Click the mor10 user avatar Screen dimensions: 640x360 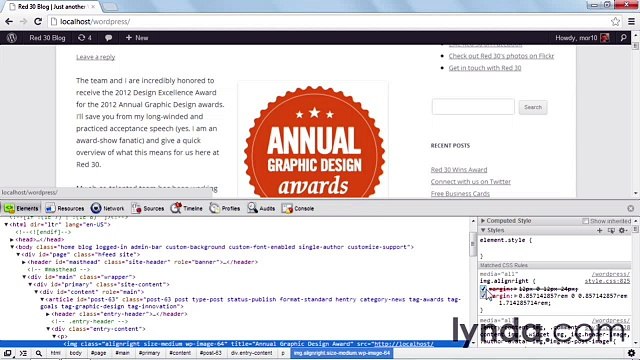[604, 38]
